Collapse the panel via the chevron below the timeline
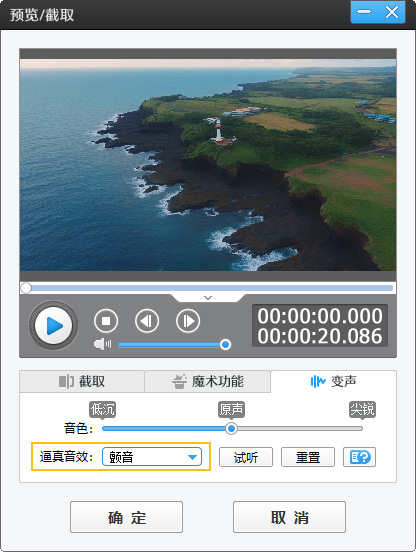The width and height of the screenshot is (416, 552). click(208, 298)
